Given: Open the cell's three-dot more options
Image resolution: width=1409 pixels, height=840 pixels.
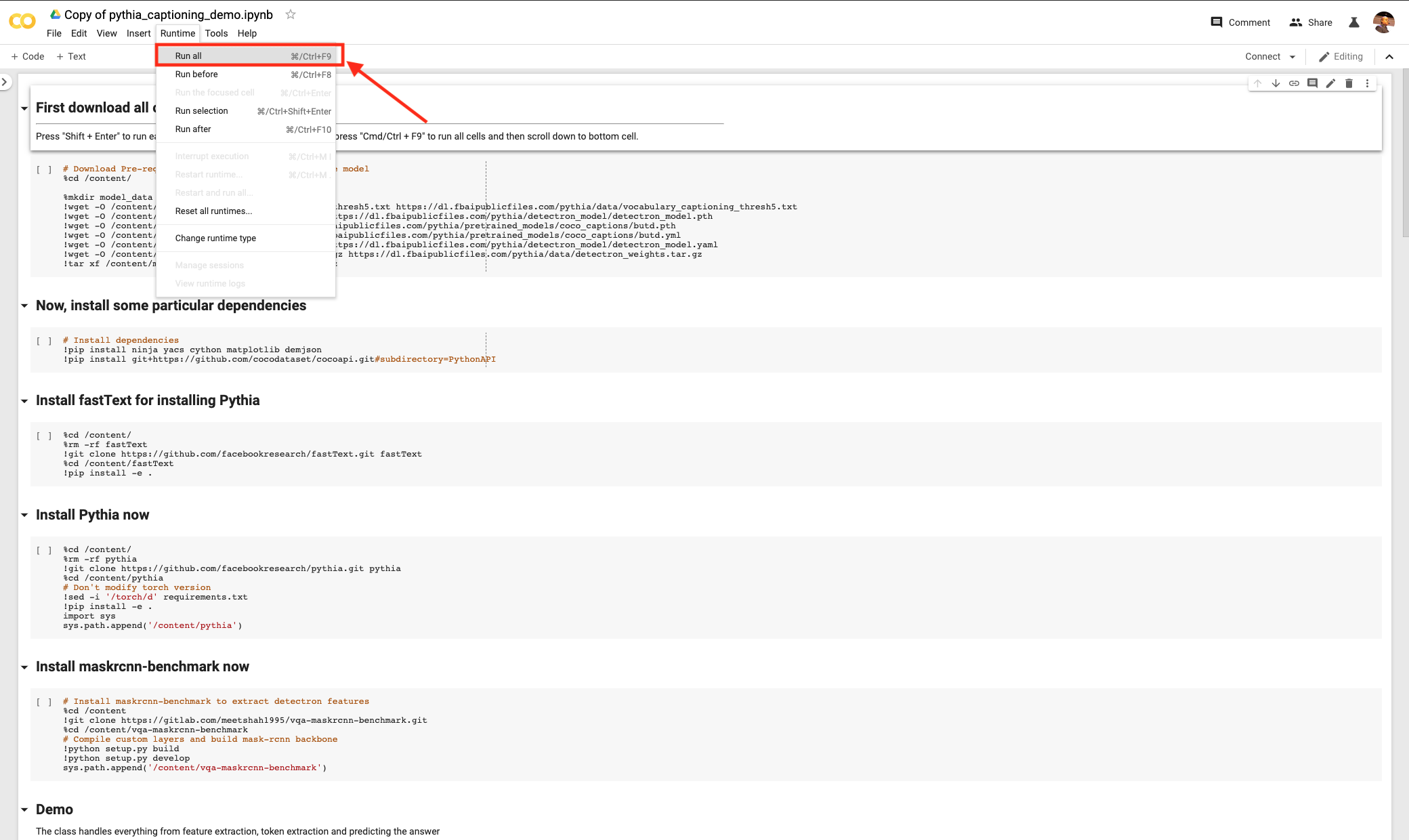Looking at the screenshot, I should (1367, 83).
